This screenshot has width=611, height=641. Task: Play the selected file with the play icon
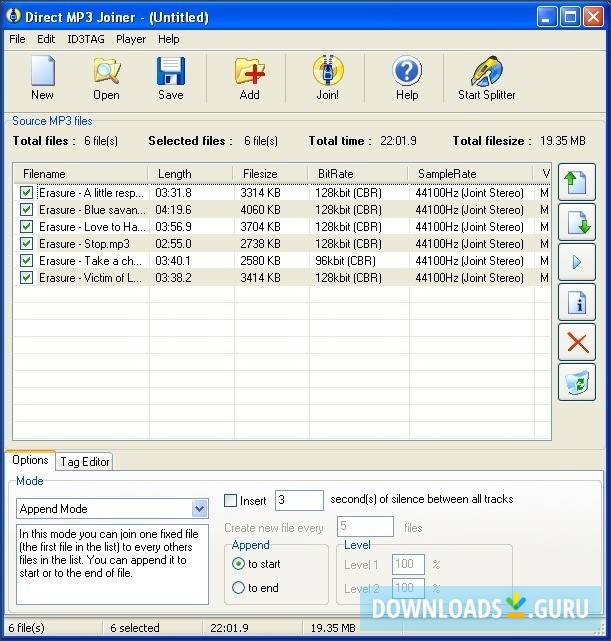[577, 262]
